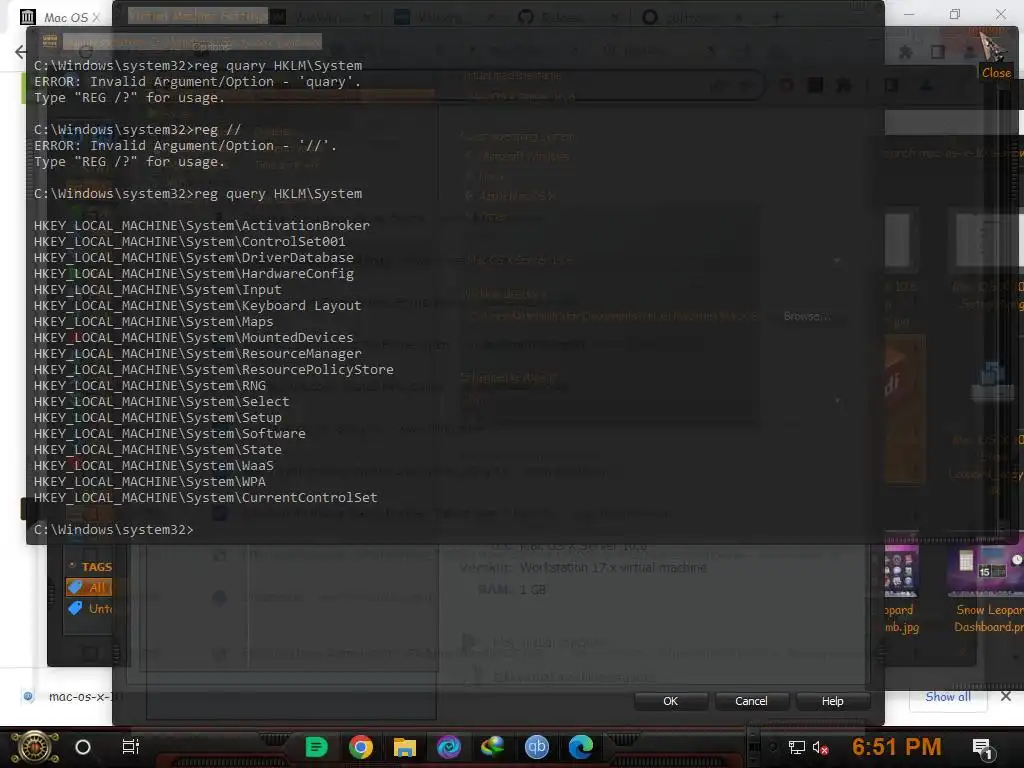Open the Start menu gear orb
This screenshot has width=1024, height=768.
(33, 747)
